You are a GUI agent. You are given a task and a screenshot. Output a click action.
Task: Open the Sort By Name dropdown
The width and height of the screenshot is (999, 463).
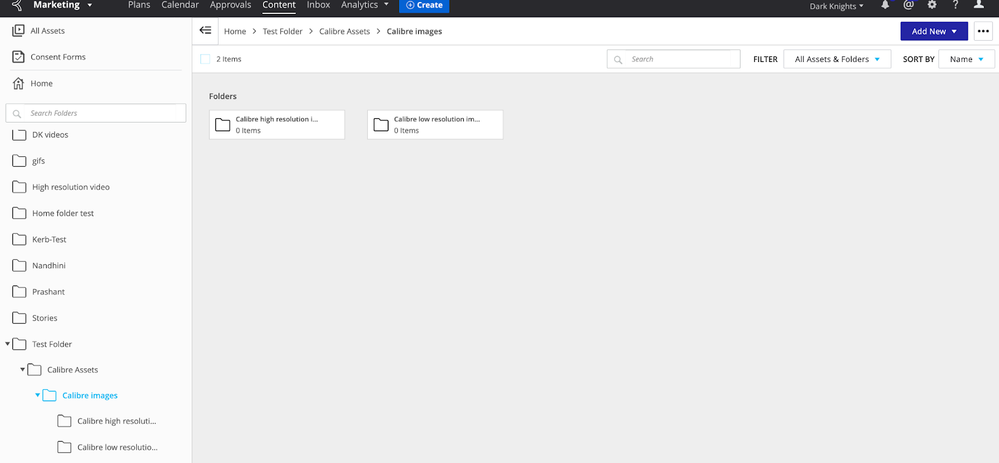click(965, 59)
